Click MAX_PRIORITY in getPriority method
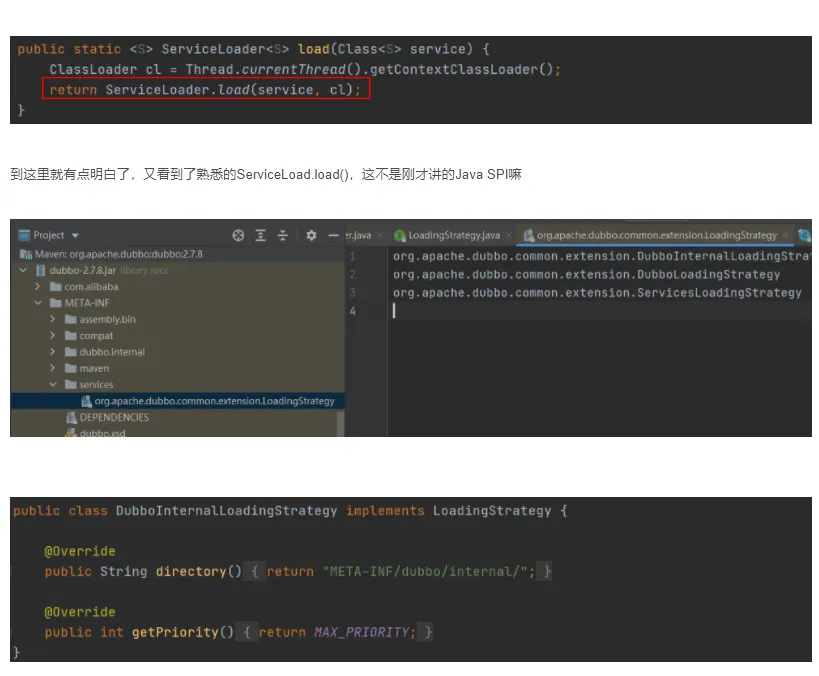Image resolution: width=819 pixels, height=676 pixels. coord(361,633)
